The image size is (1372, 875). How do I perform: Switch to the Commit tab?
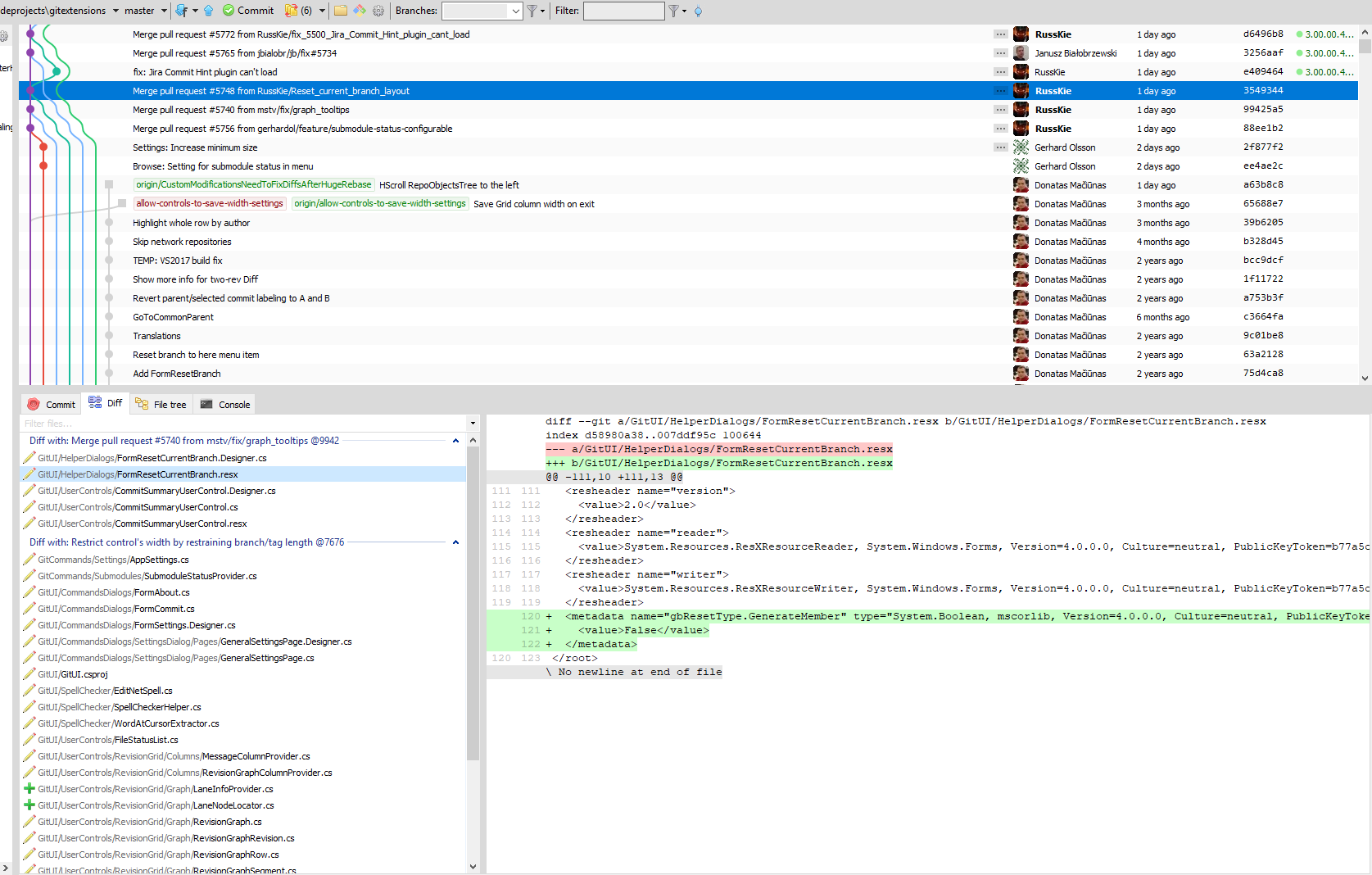[x=51, y=403]
